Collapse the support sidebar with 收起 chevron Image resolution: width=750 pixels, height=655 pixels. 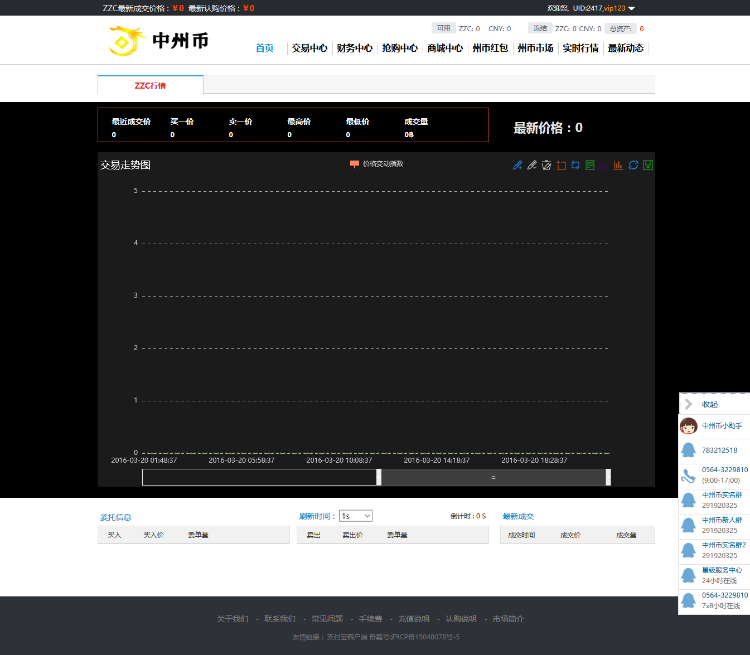688,404
